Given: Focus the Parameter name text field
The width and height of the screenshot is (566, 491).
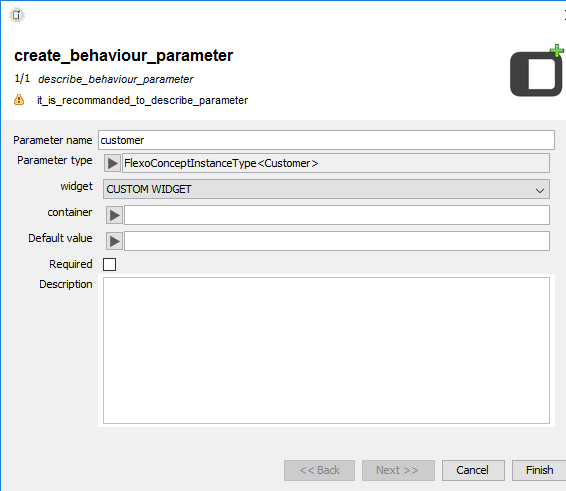Looking at the screenshot, I should tap(326, 140).
